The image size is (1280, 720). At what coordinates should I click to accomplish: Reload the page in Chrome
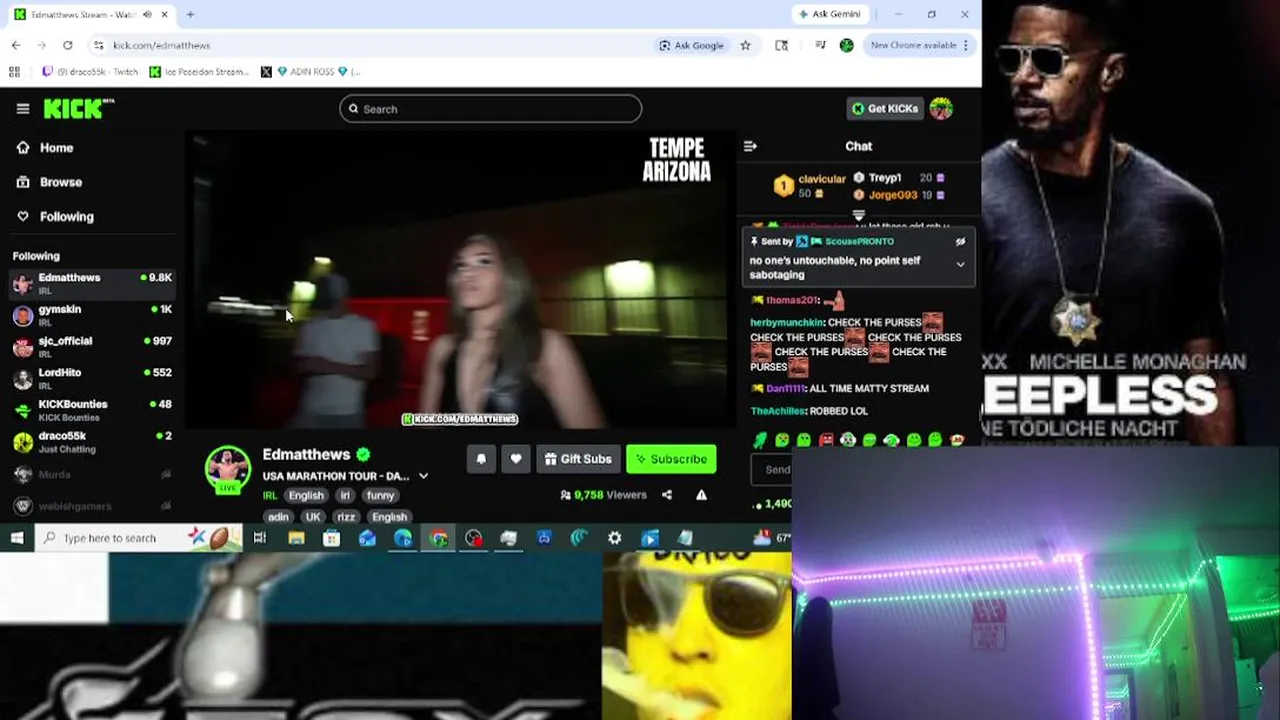click(68, 45)
